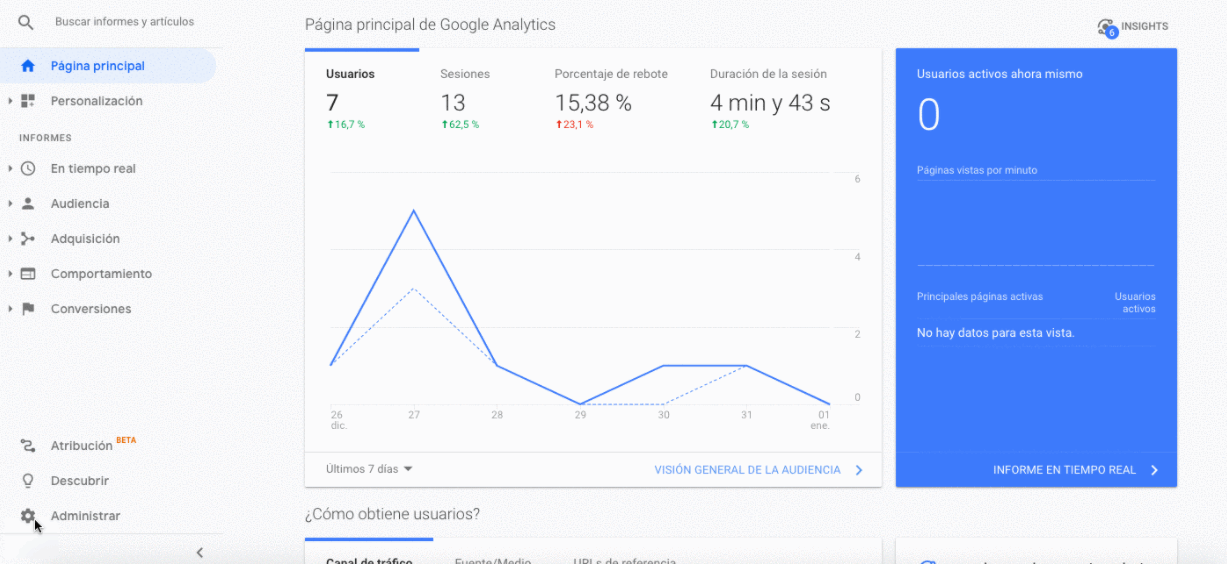
Task: Click the Descubrir lightbulb icon
Action: click(x=28, y=481)
